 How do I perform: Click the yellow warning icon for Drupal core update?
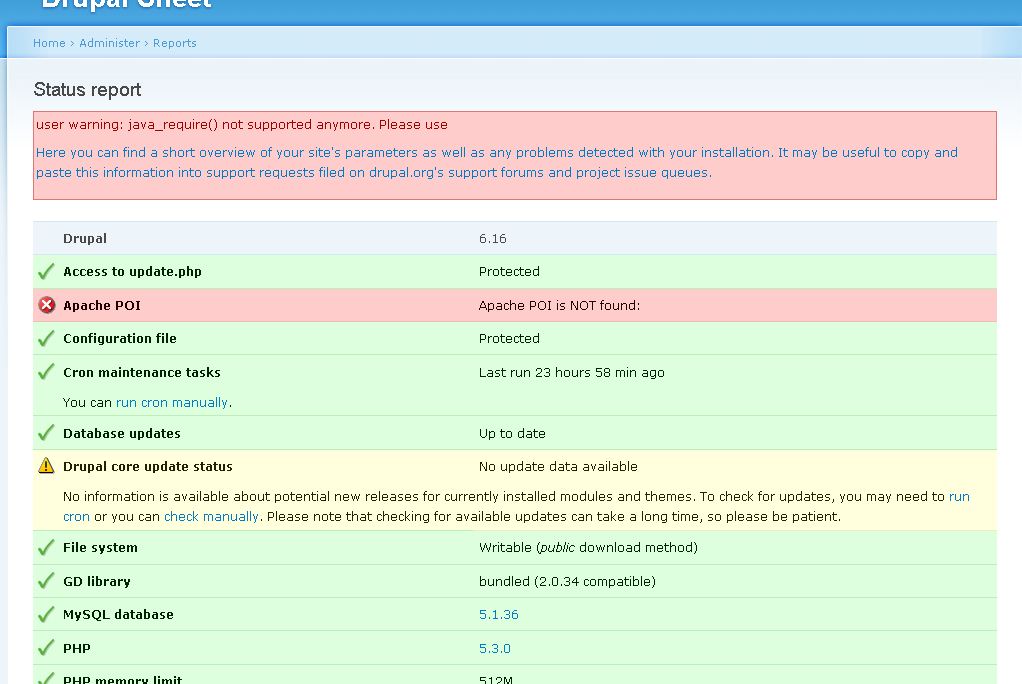(x=46, y=466)
